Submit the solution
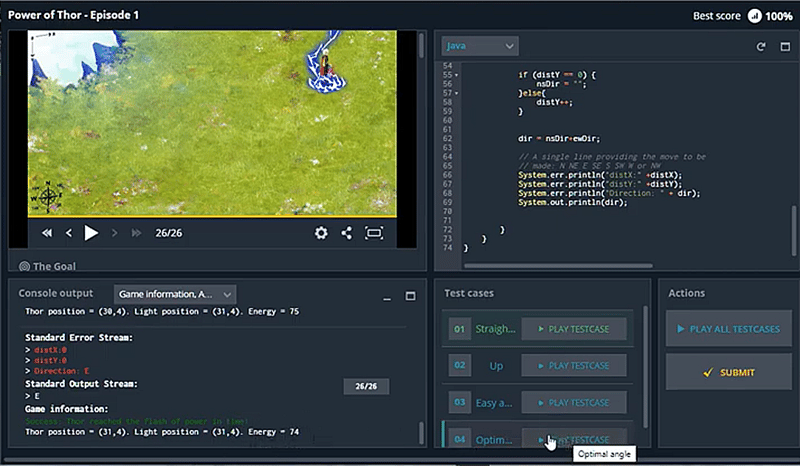This screenshot has height=466, width=800. click(729, 372)
